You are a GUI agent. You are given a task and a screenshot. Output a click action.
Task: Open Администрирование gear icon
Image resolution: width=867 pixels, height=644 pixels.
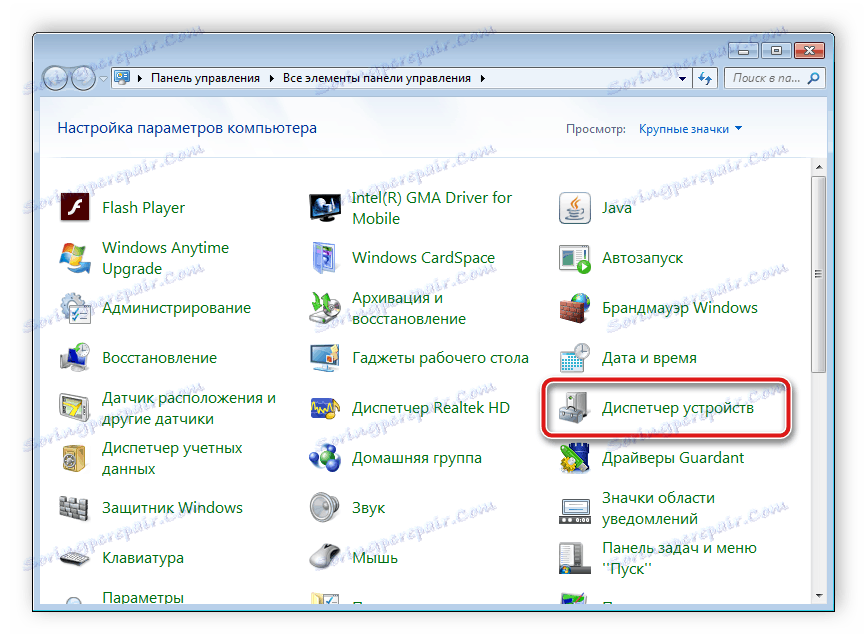75,308
